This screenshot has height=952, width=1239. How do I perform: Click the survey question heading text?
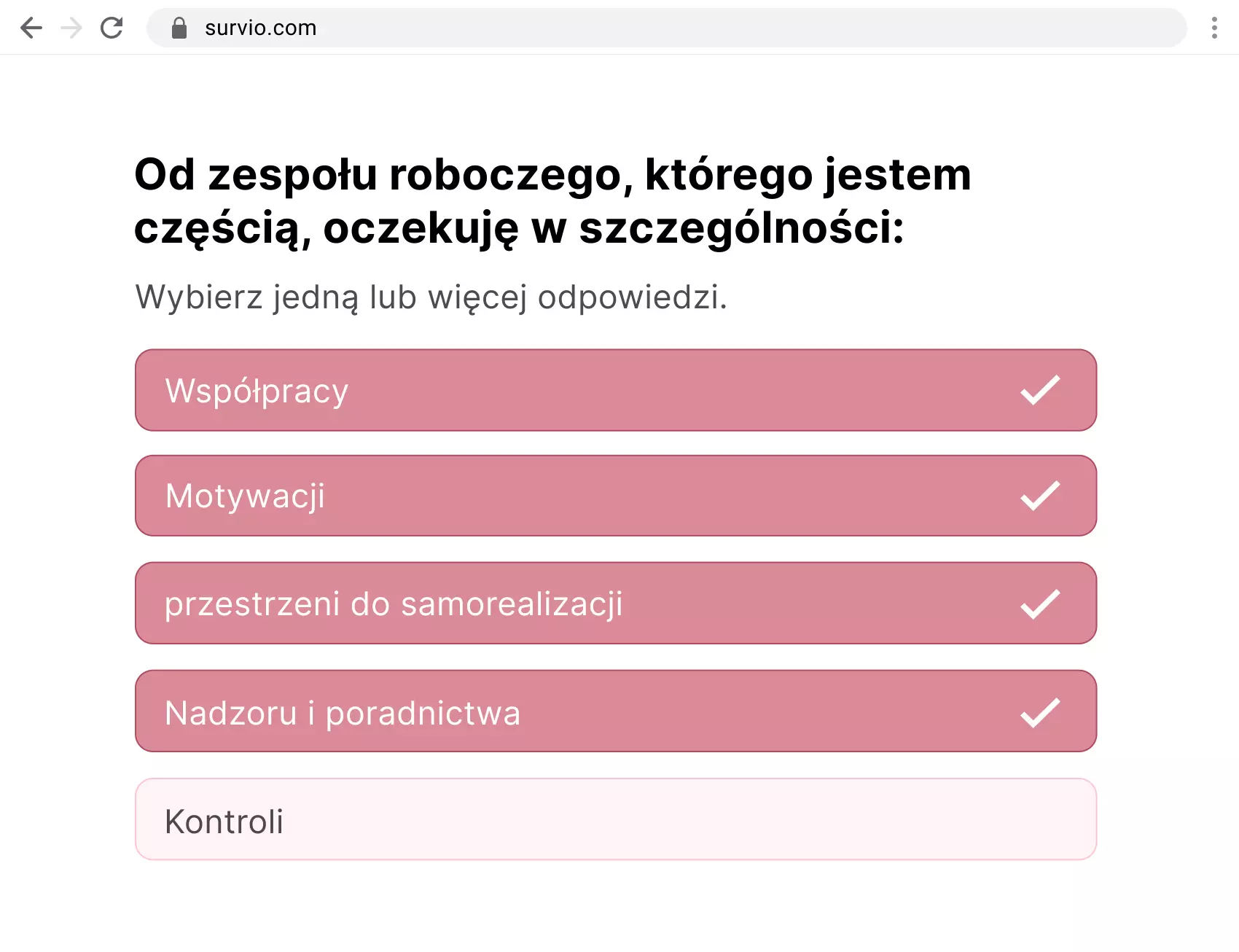pos(552,202)
